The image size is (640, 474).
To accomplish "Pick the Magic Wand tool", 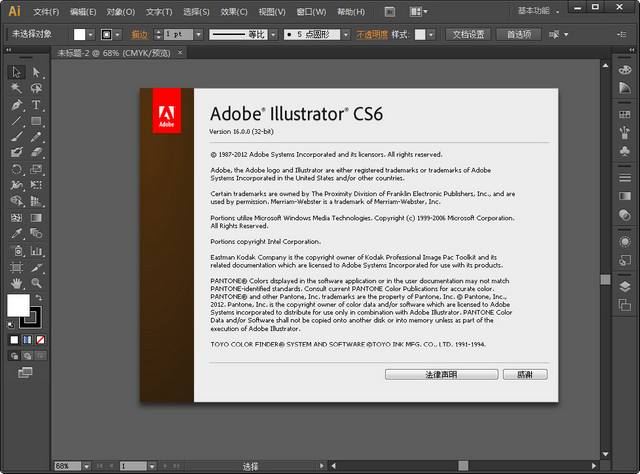I will (x=16, y=88).
